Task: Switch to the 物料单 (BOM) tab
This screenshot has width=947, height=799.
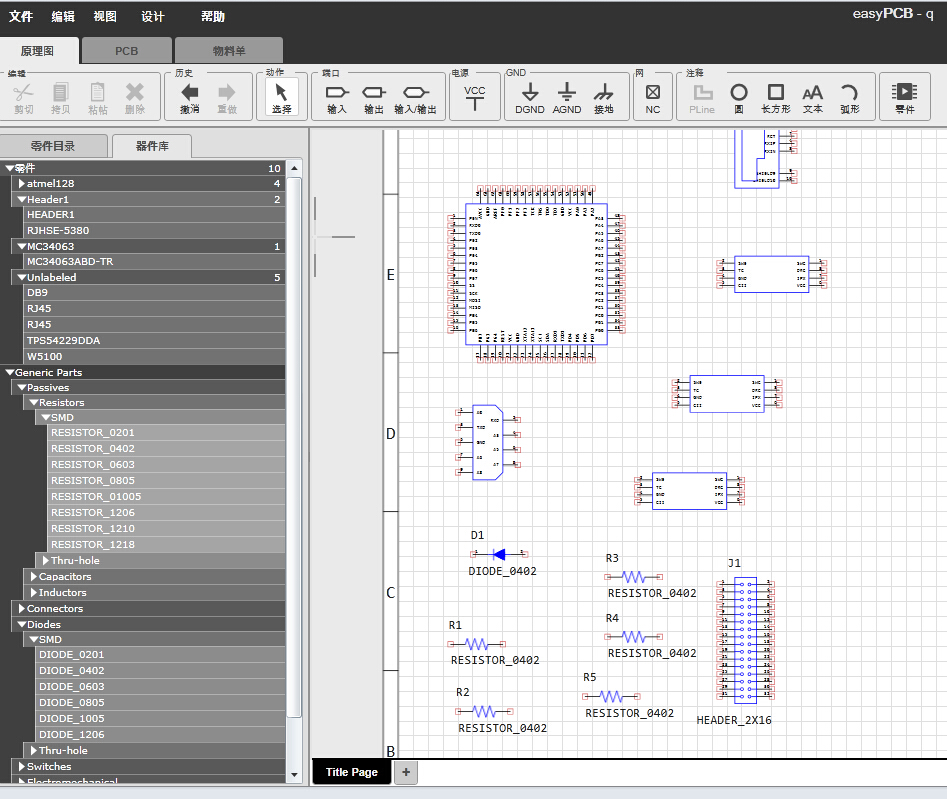Action: pyautogui.click(x=229, y=51)
